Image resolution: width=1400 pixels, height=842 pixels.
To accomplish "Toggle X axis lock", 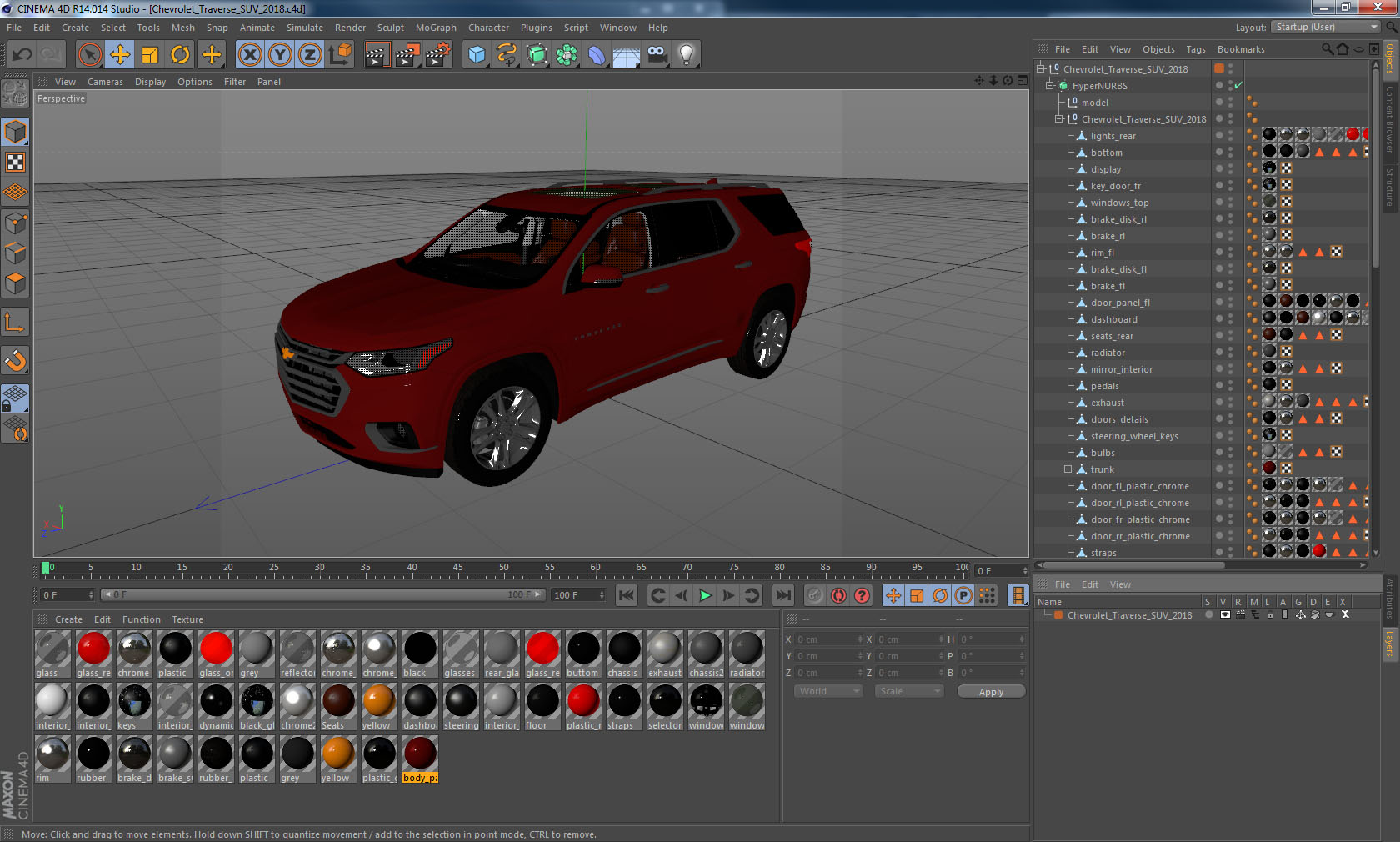I will click(x=249, y=55).
